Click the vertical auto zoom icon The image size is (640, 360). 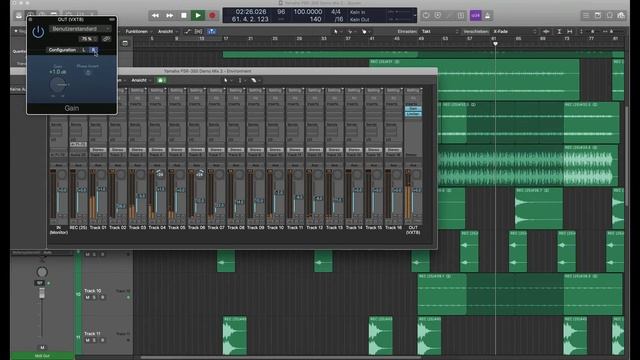pos(560,31)
